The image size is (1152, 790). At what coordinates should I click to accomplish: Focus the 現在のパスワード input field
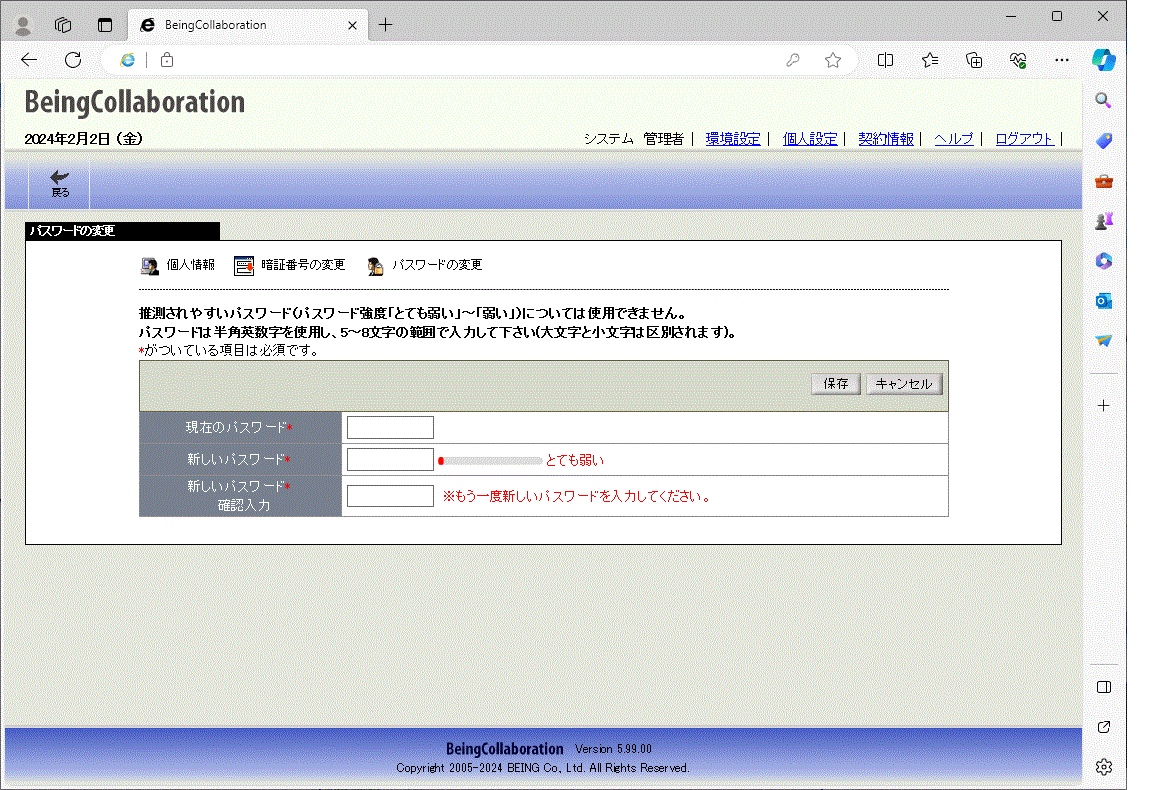(390, 427)
